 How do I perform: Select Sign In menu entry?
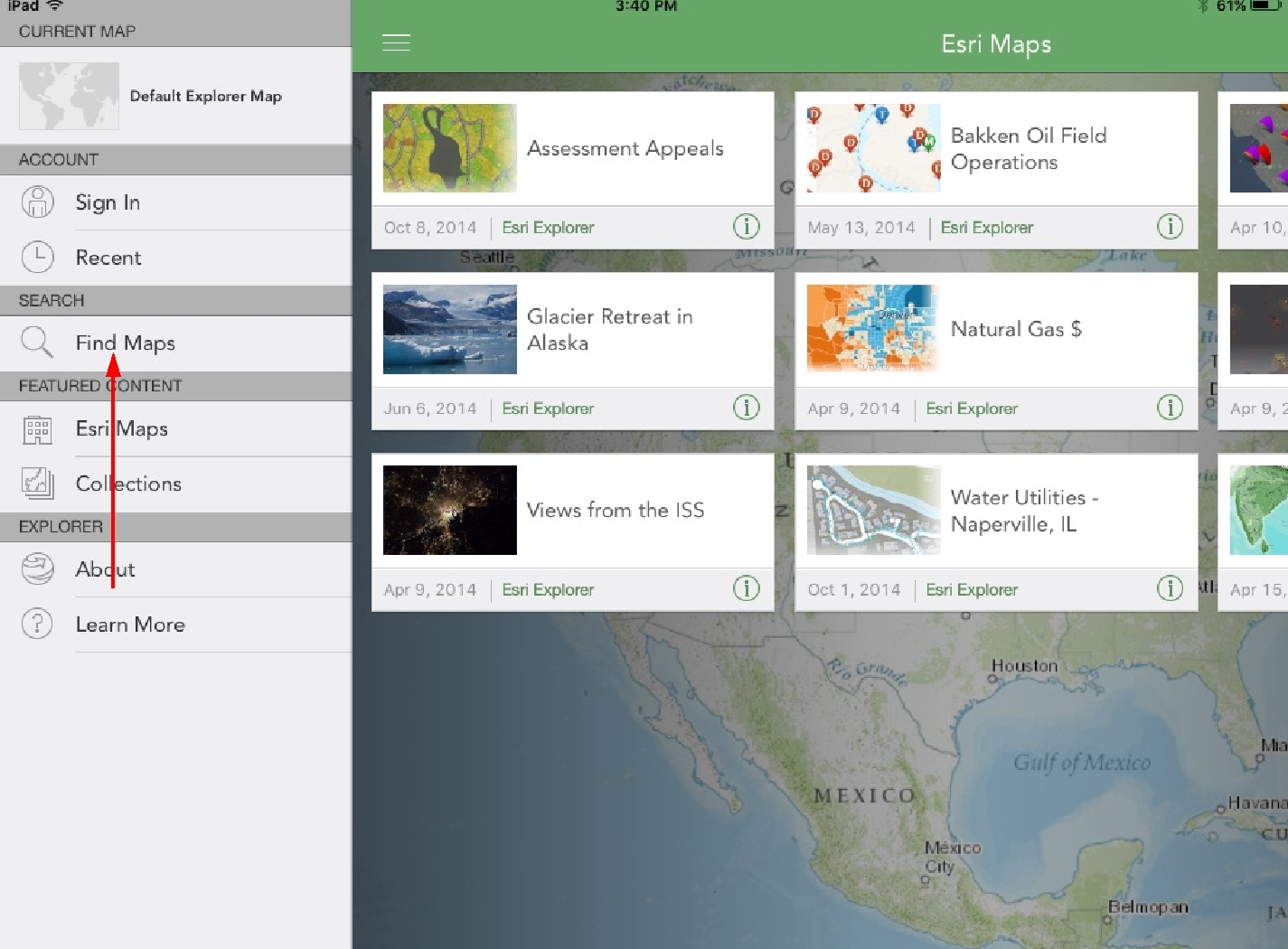[176, 202]
